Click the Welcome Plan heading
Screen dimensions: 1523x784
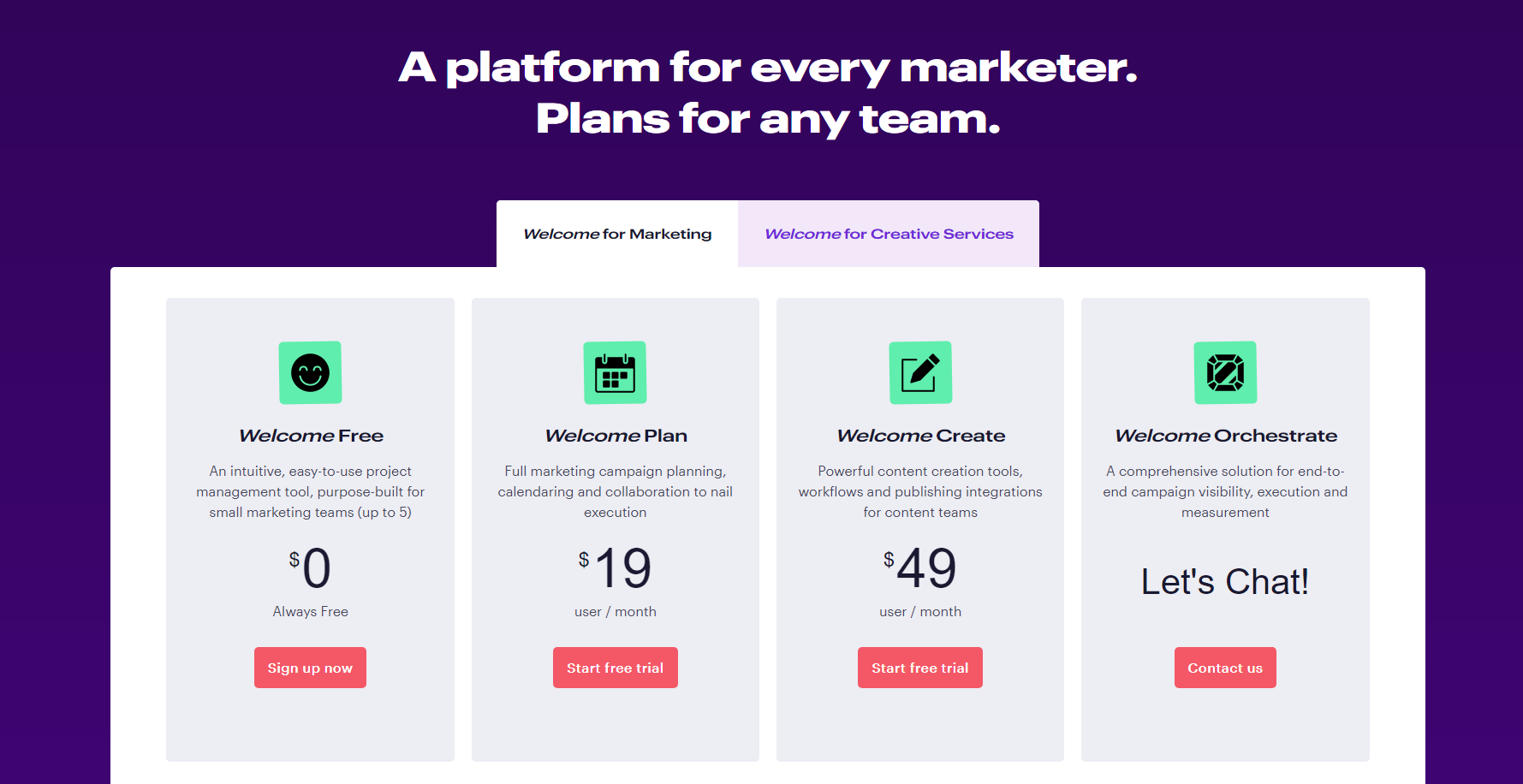[x=615, y=435]
